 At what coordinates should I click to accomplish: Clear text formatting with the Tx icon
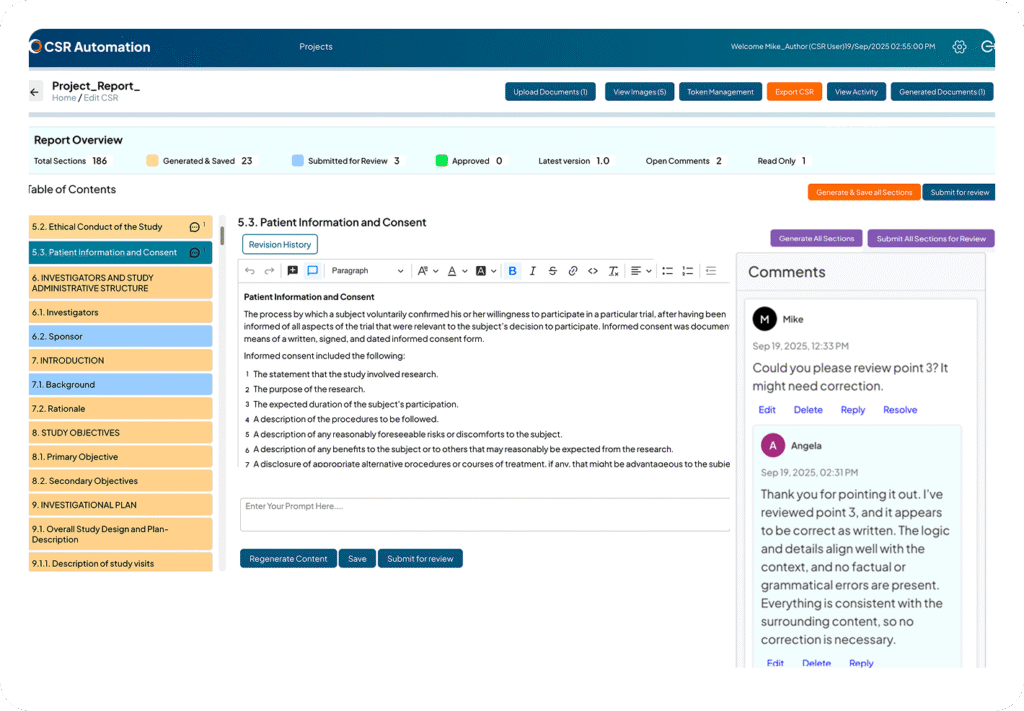[613, 270]
